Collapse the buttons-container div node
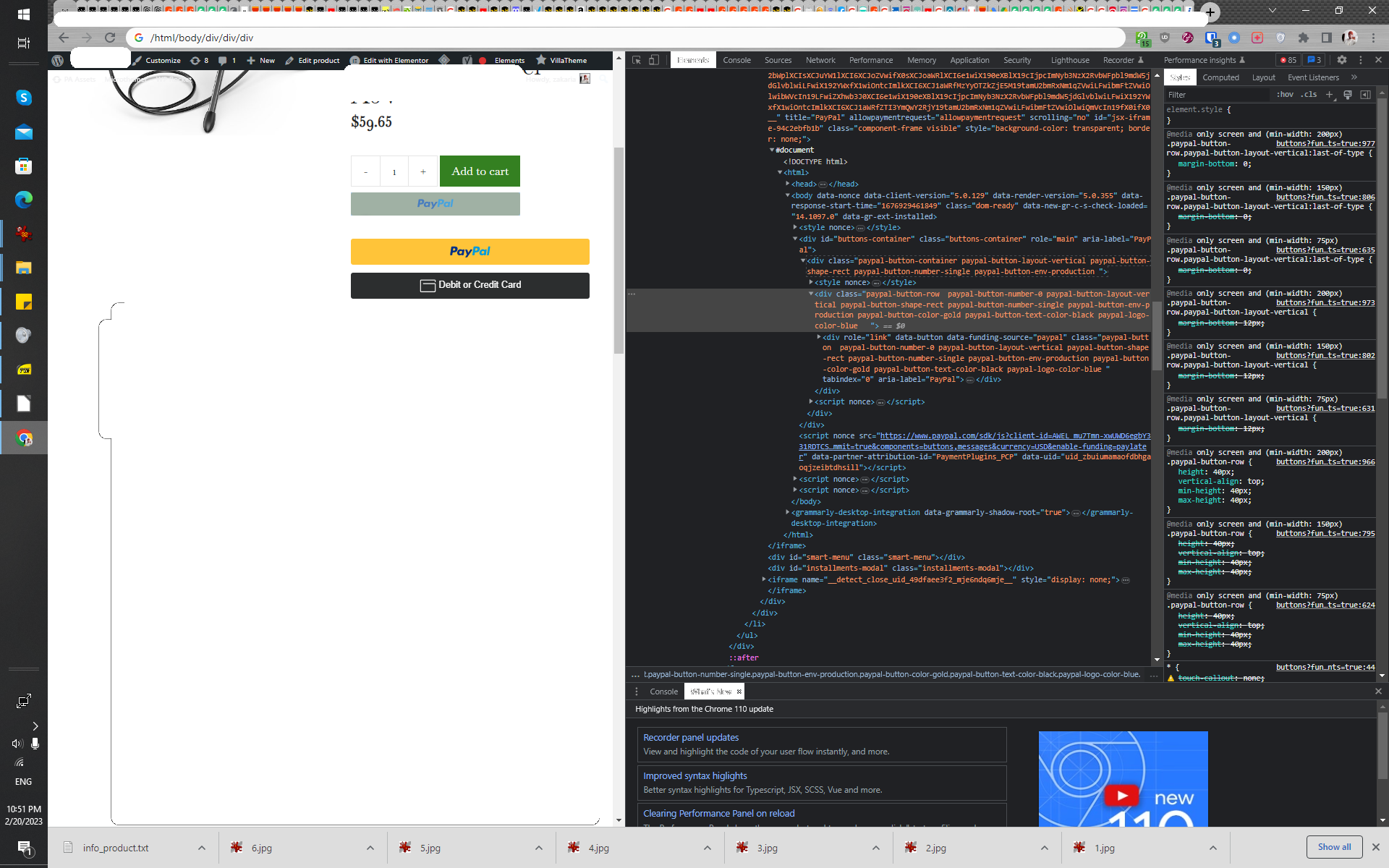 (x=795, y=239)
